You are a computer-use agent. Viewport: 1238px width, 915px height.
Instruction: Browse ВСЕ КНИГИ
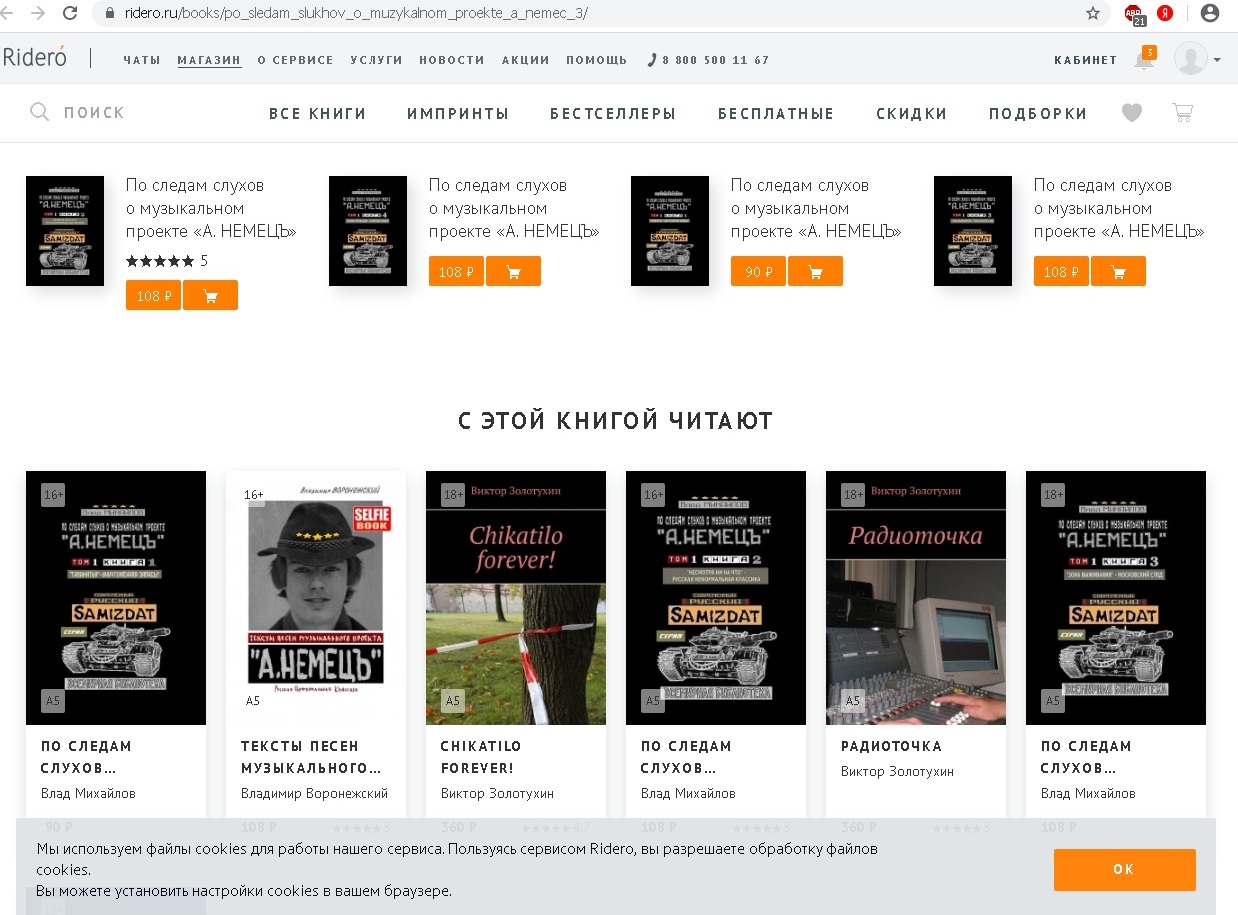coord(318,114)
